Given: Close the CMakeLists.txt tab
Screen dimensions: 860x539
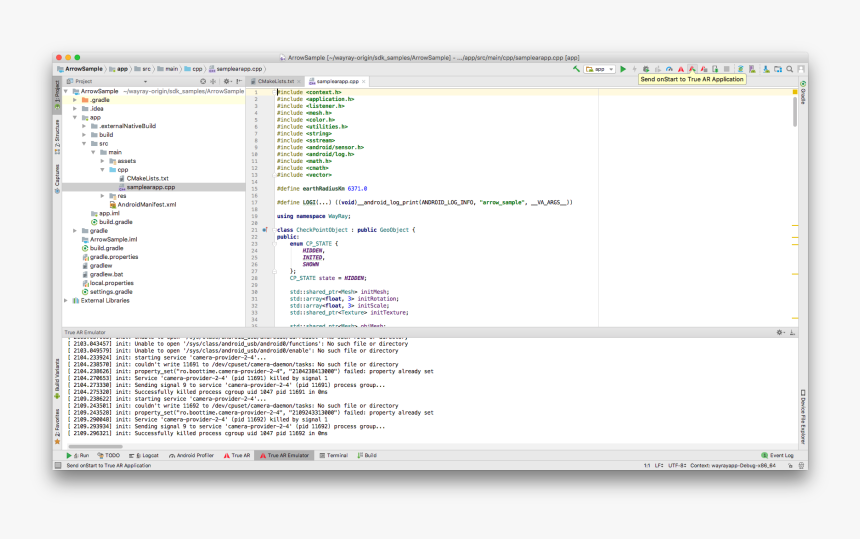Looking at the screenshot, I should click(x=299, y=81).
